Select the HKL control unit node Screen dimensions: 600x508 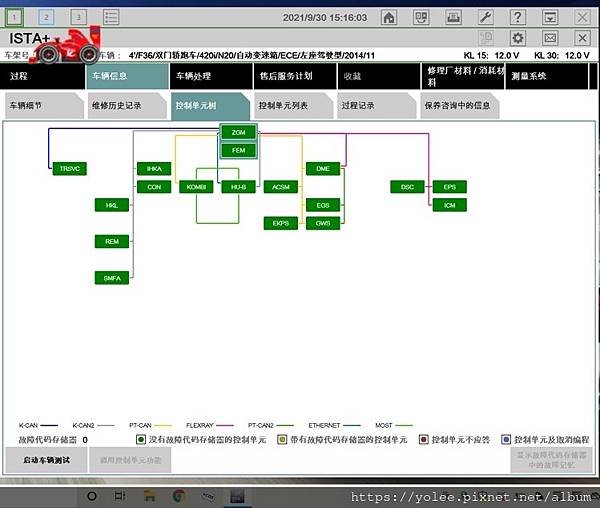coord(112,205)
